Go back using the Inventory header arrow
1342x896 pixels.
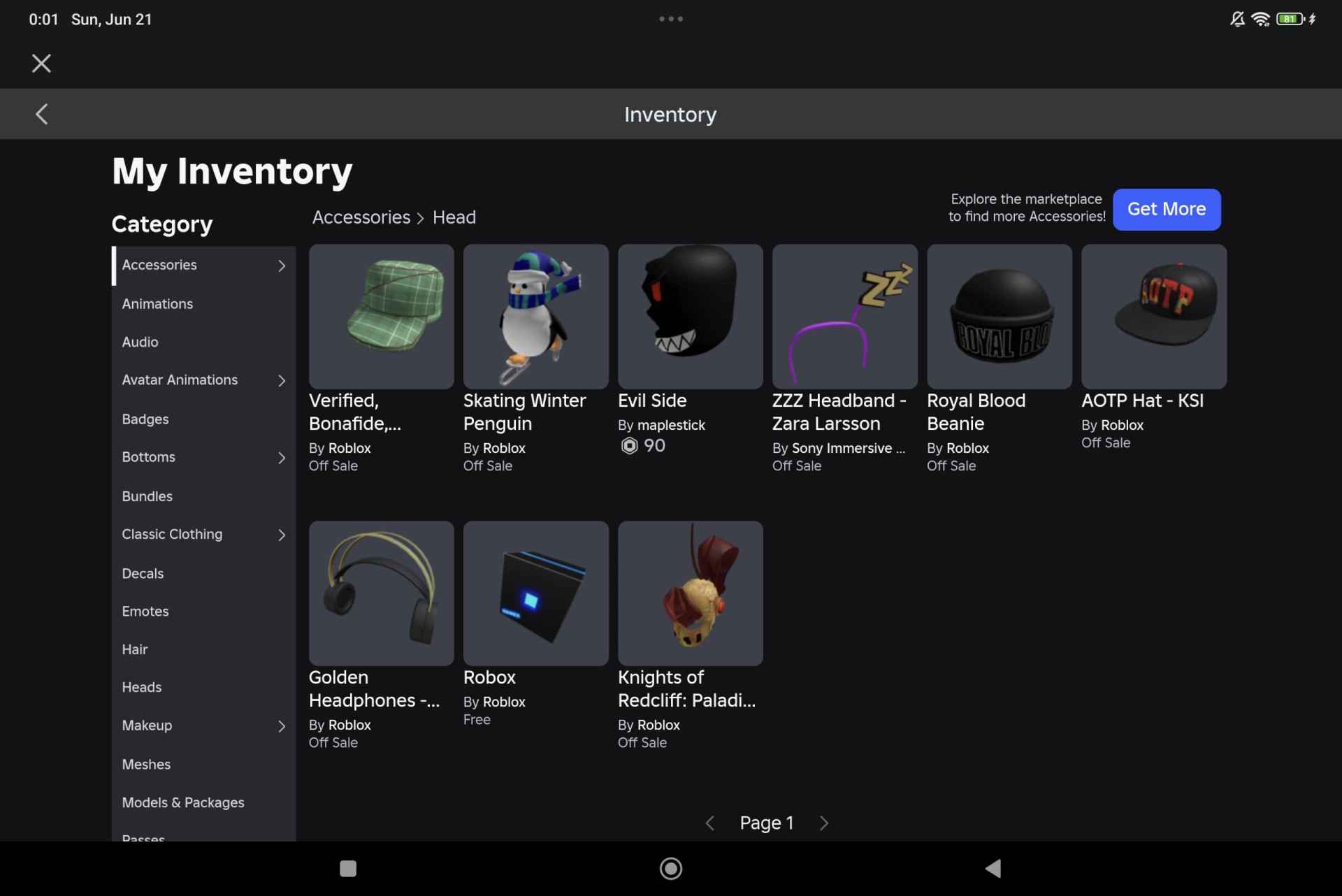pos(42,114)
